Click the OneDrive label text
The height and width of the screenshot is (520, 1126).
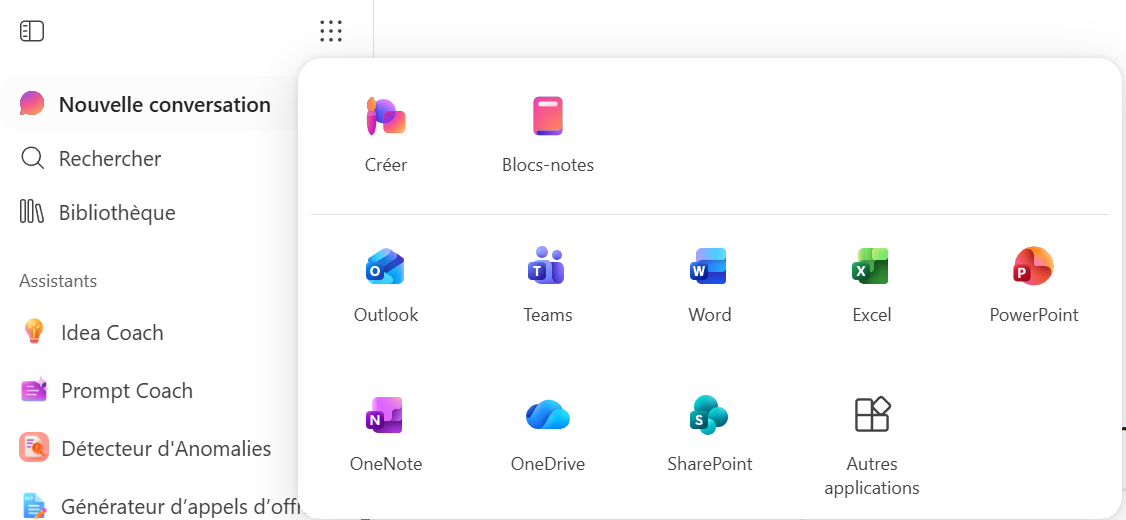click(548, 464)
